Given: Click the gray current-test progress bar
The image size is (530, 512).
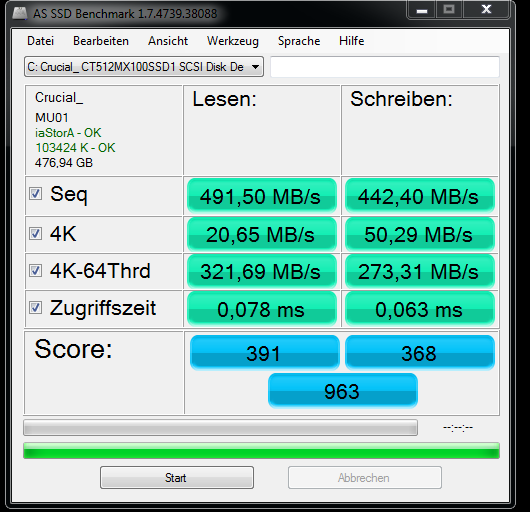Looking at the screenshot, I should pos(220,428).
